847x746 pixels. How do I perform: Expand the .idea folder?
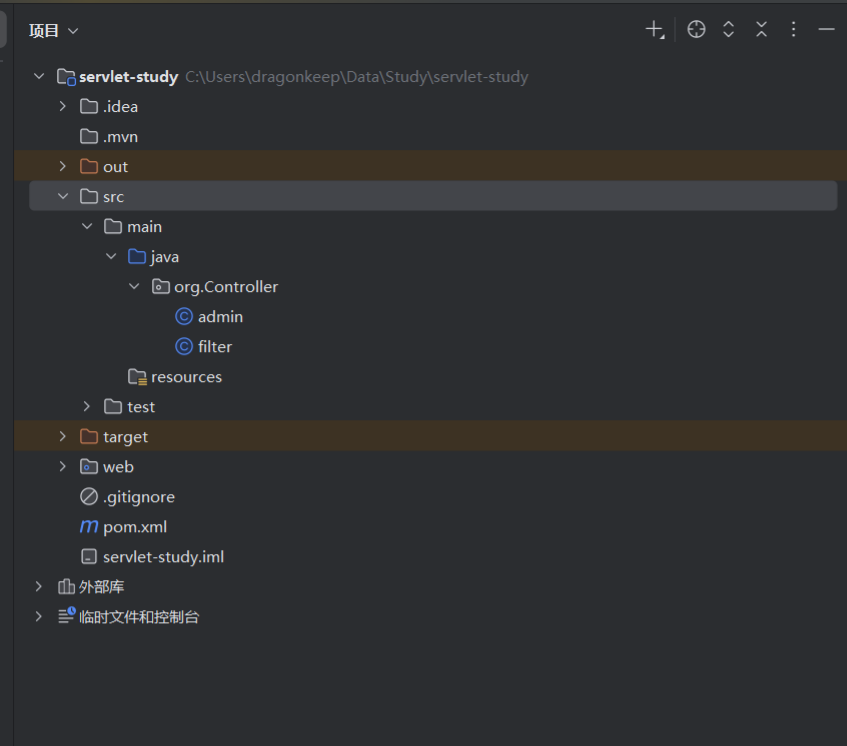63,107
